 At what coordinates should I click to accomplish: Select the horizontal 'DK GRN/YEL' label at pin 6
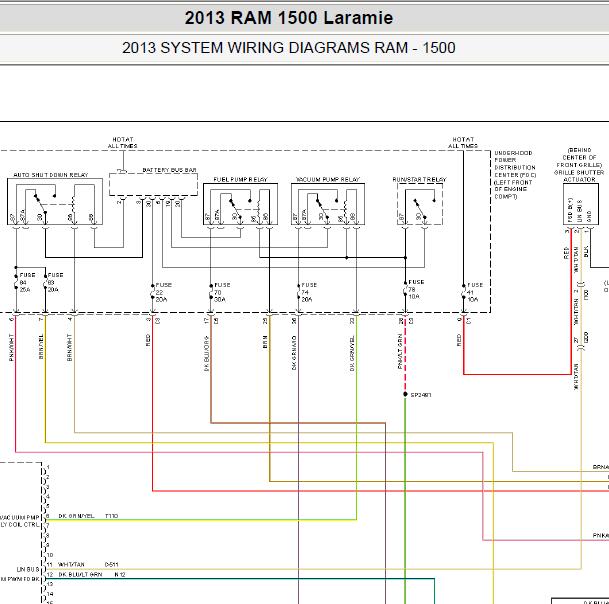pos(76,516)
